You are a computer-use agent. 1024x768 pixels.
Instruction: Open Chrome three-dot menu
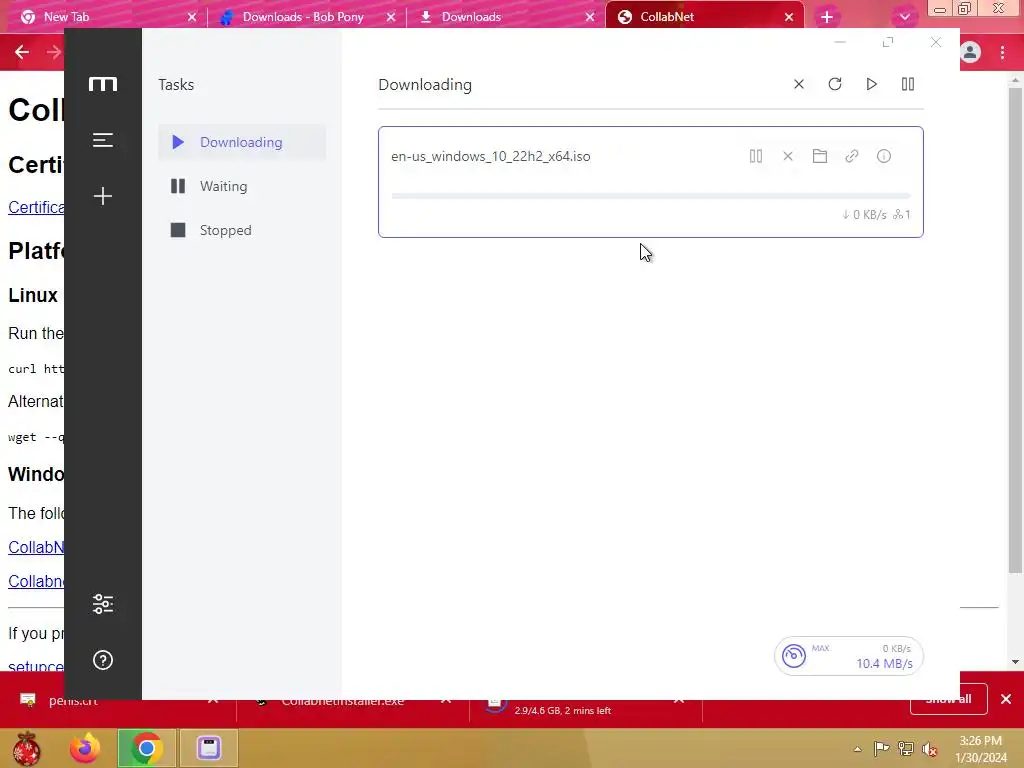(1002, 52)
